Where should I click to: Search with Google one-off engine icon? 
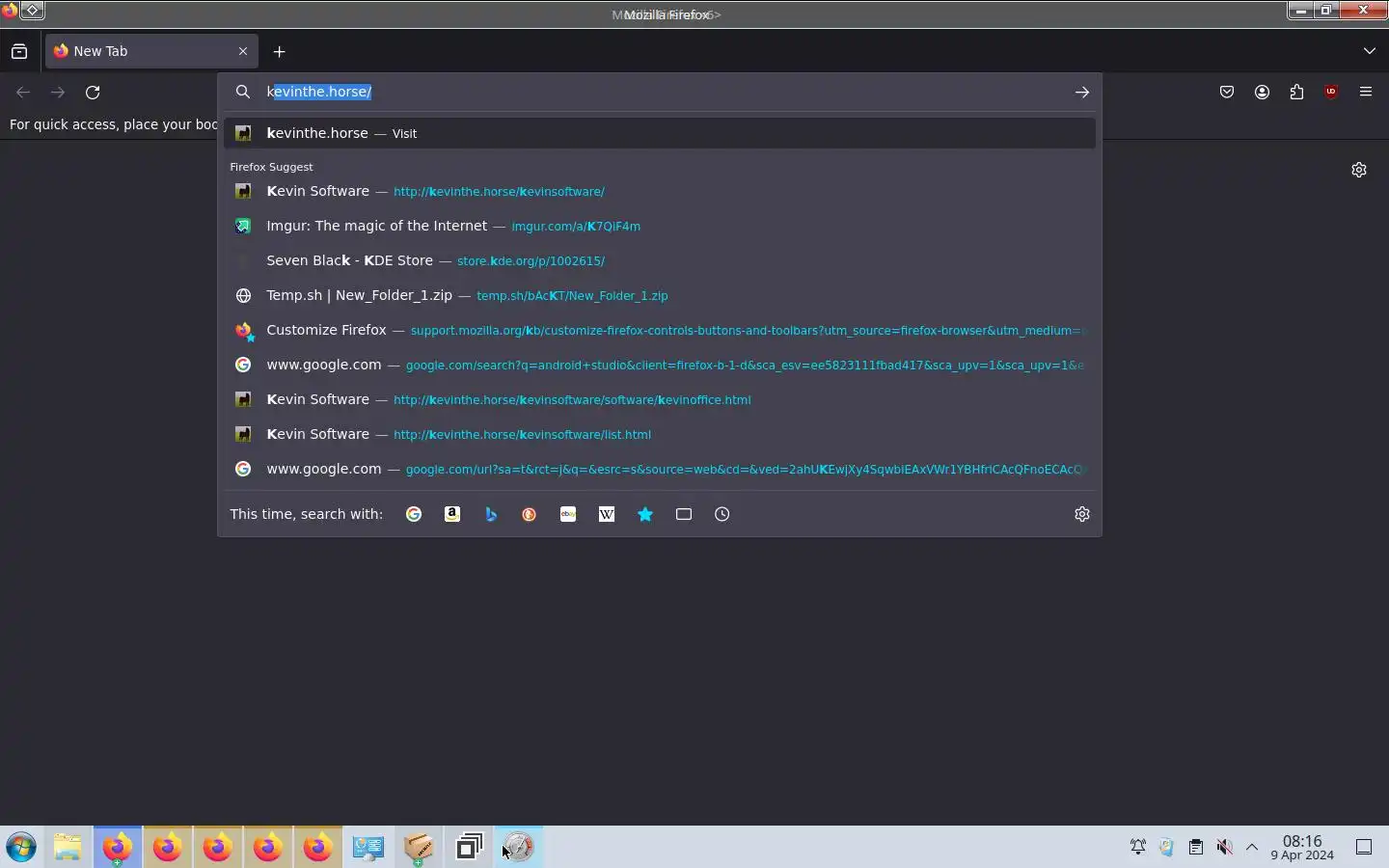[x=414, y=514]
